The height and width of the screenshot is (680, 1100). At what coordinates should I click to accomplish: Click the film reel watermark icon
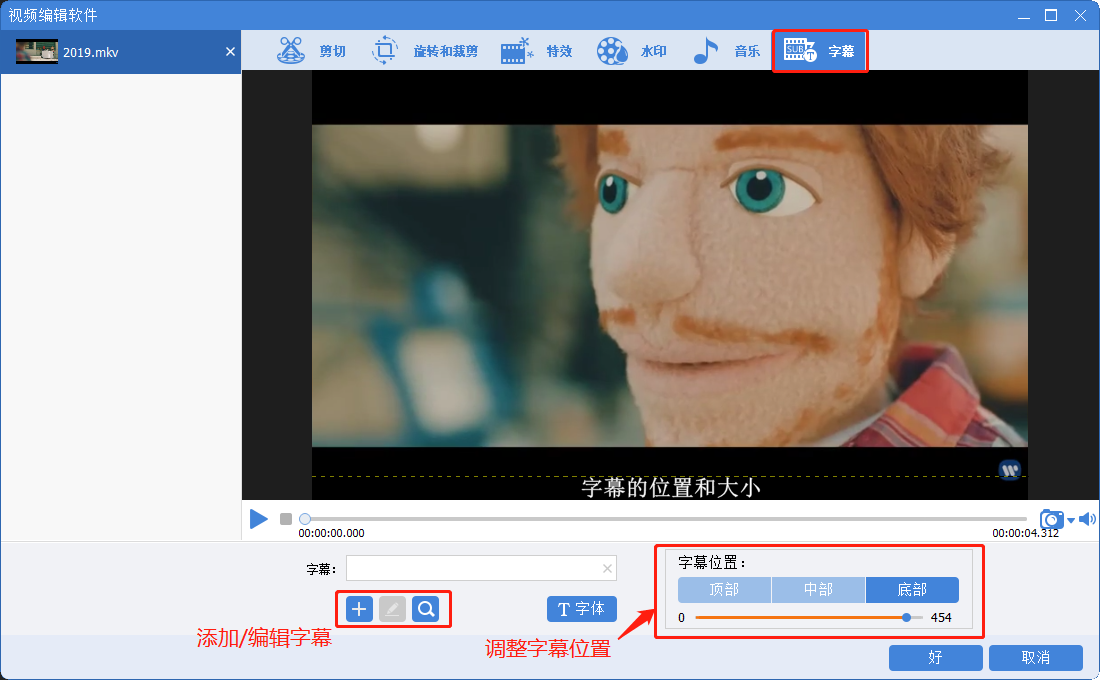[612, 51]
